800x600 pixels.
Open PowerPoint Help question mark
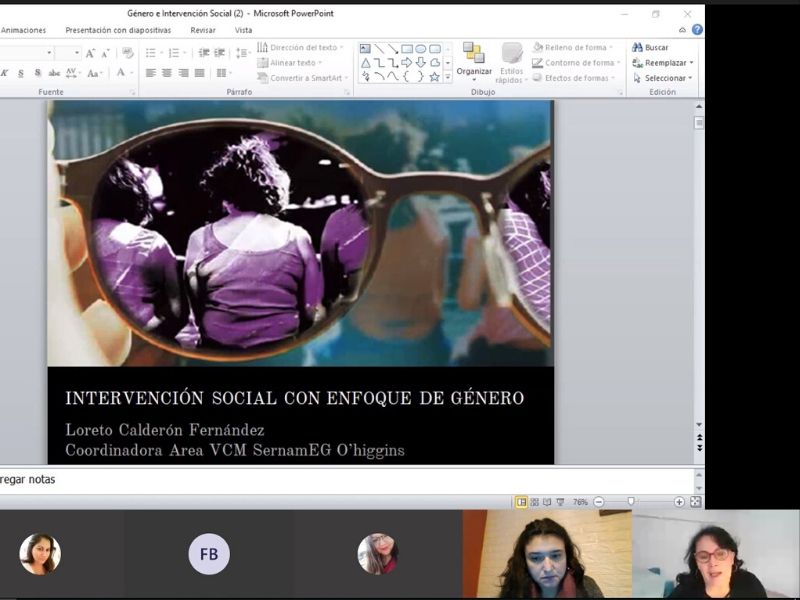697,30
